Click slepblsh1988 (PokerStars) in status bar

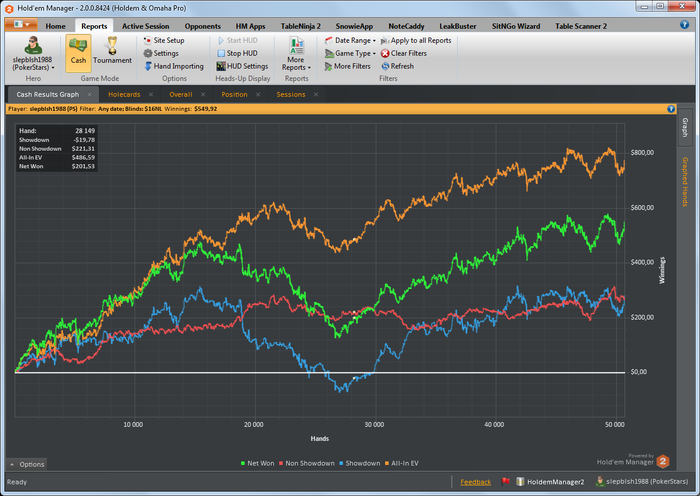pos(642,482)
